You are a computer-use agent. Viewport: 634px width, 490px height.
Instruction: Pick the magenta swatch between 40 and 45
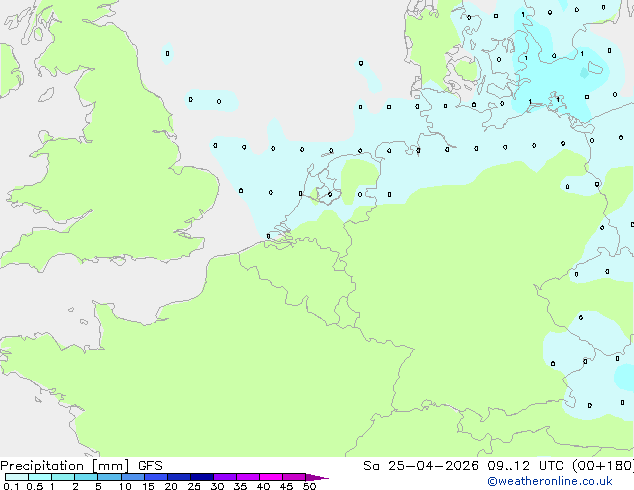coord(271,477)
